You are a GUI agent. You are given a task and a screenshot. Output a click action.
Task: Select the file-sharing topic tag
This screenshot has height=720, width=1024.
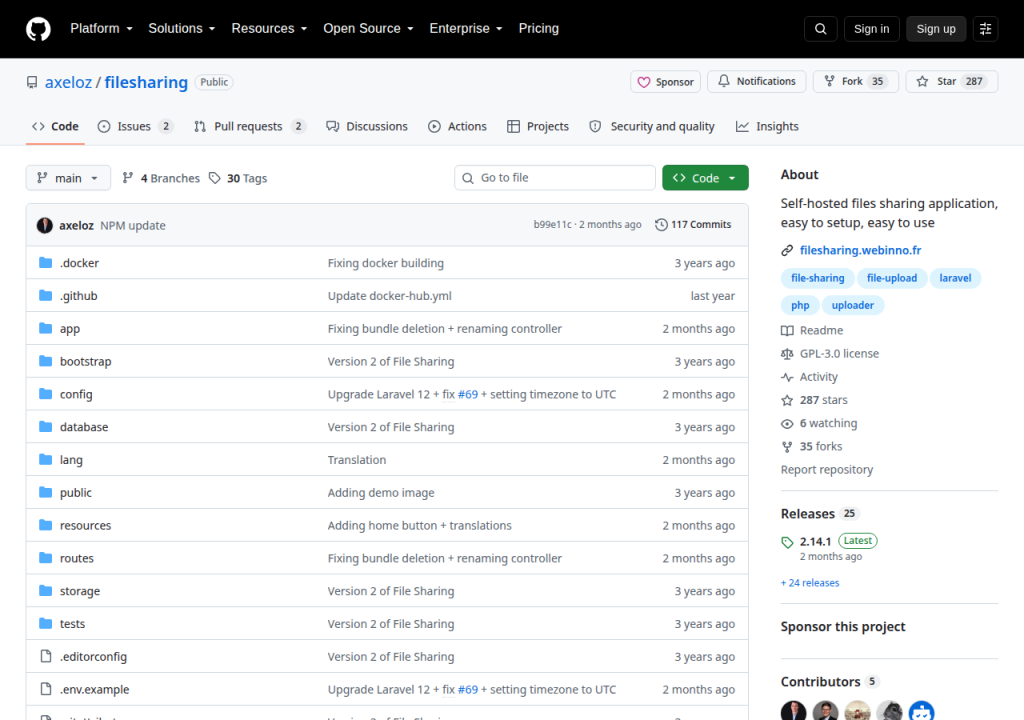coord(818,278)
